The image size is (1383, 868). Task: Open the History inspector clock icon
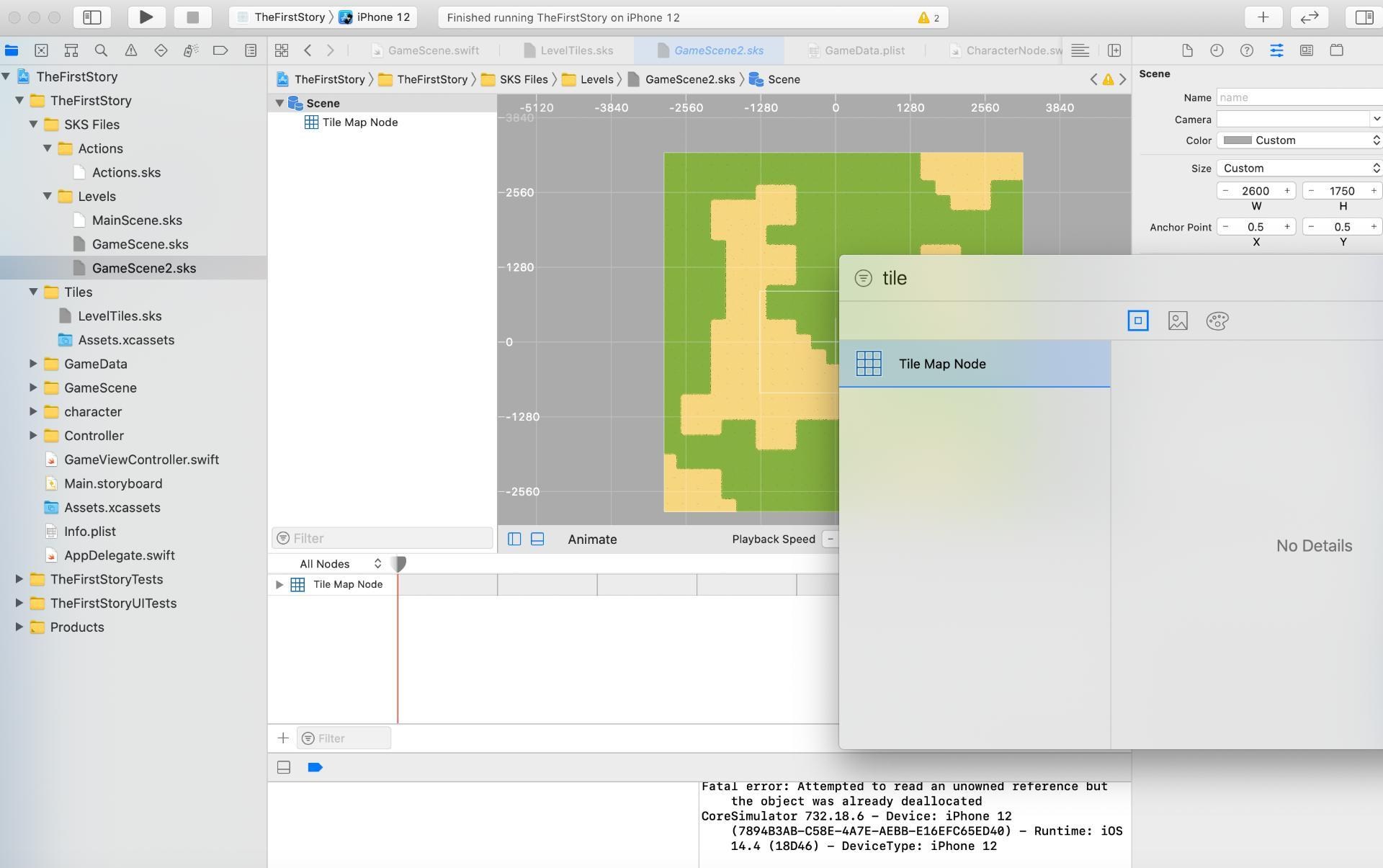[1217, 50]
